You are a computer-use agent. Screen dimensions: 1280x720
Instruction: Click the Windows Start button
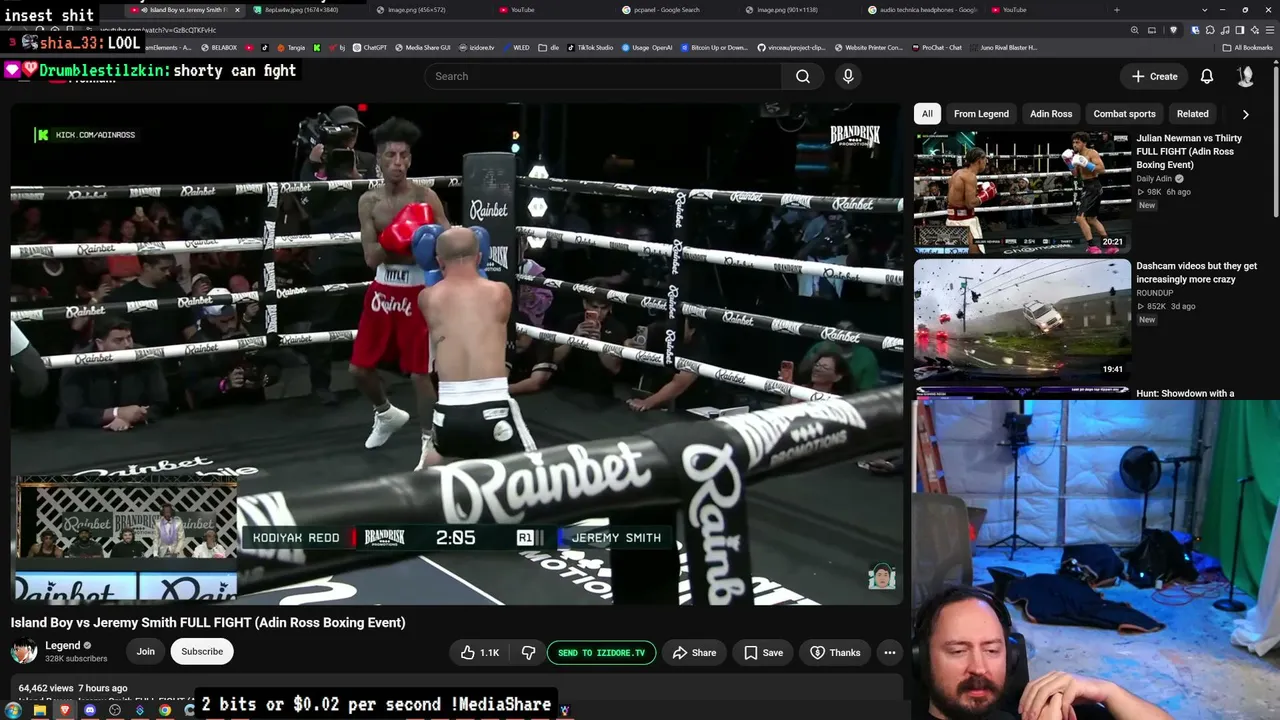click(x=14, y=710)
